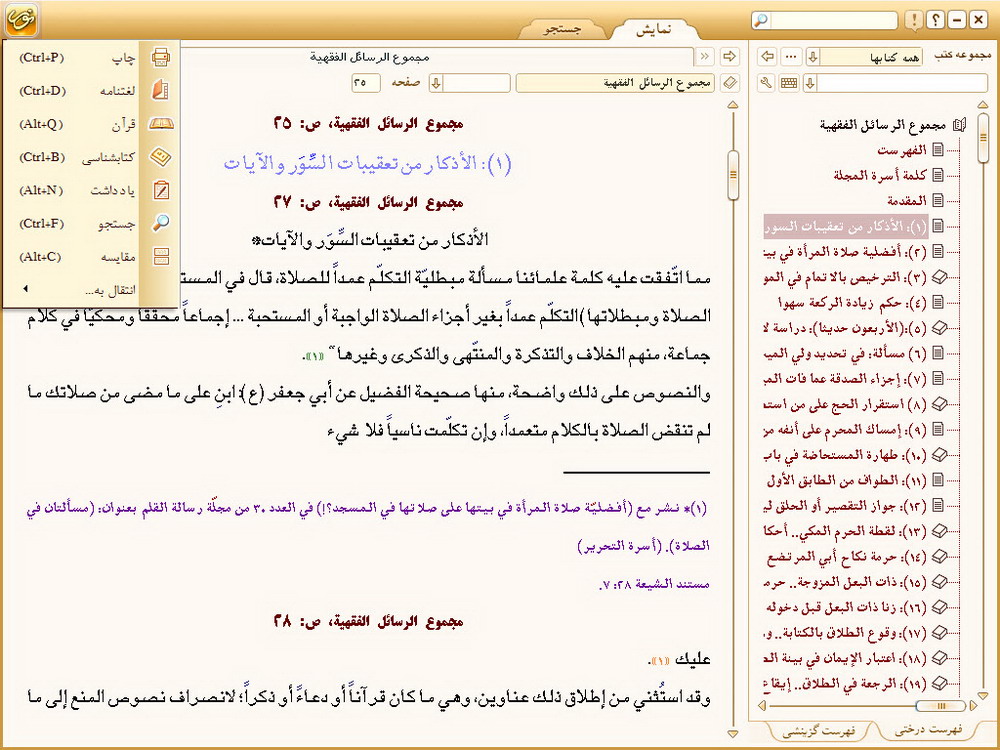Switch to the جستجو tab at top
This screenshot has height=750, width=1000.
click(562, 29)
